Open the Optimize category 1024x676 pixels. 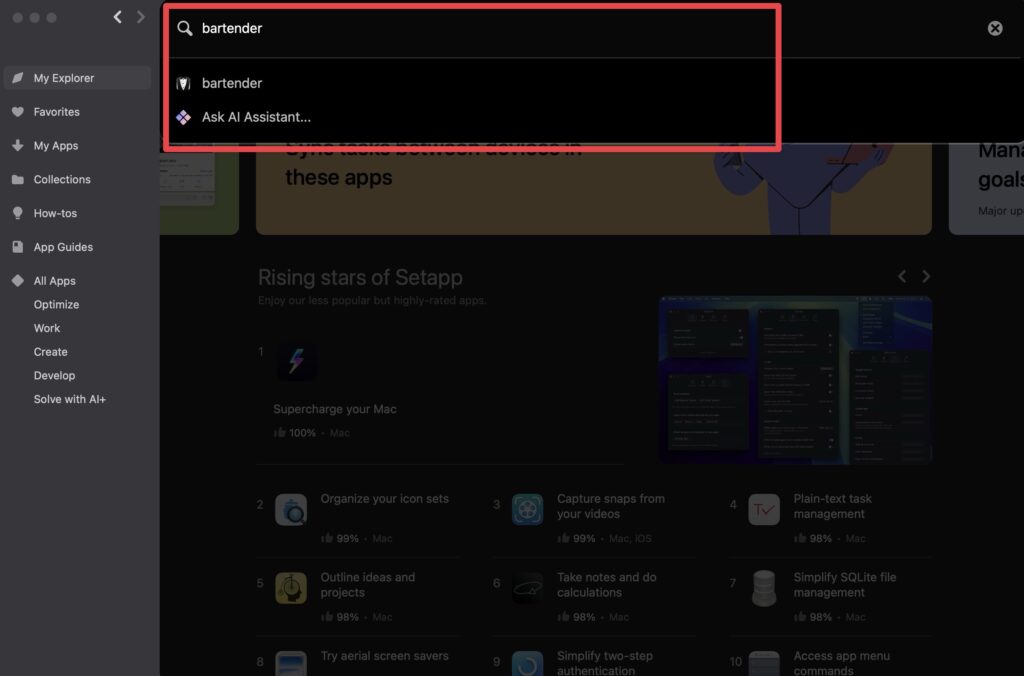click(x=56, y=304)
